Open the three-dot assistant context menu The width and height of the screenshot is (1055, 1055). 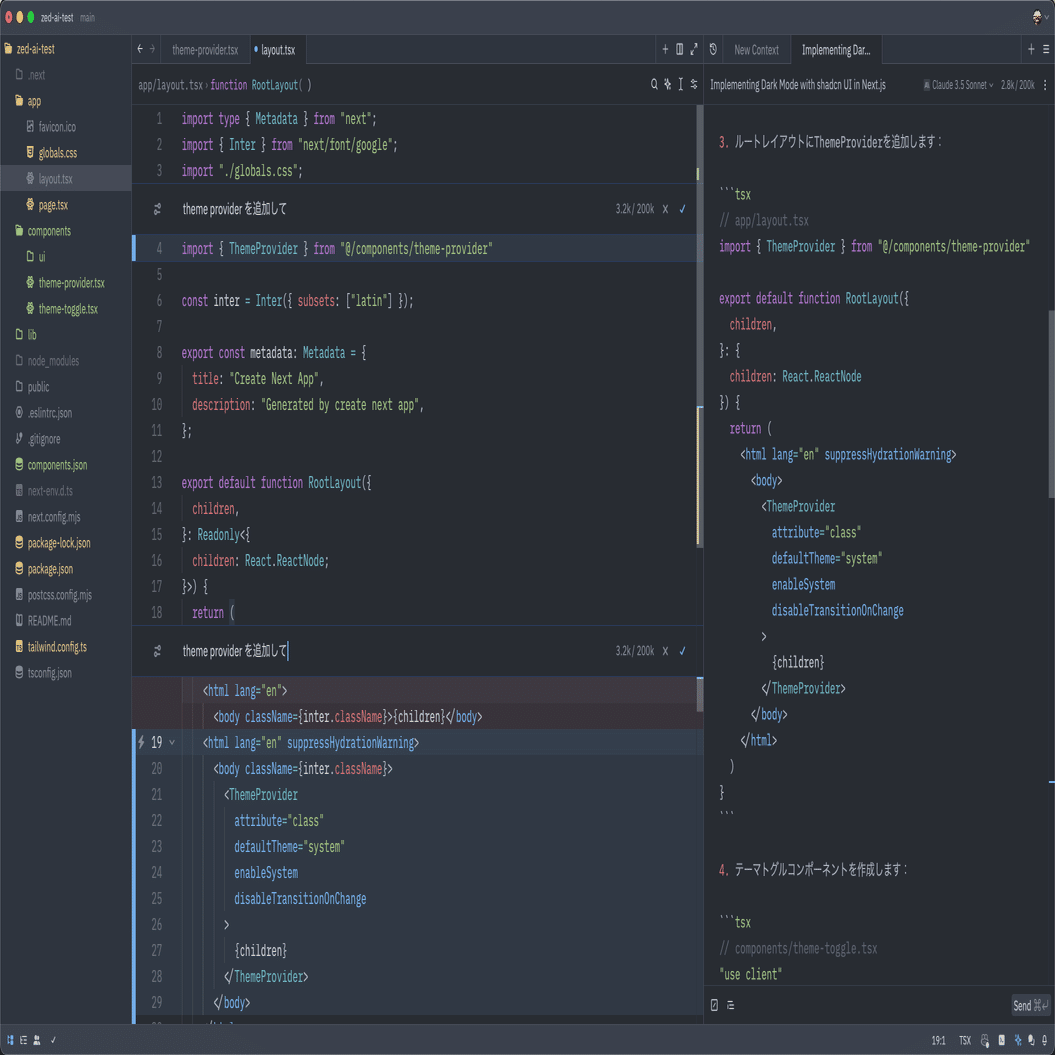pos(1045,85)
